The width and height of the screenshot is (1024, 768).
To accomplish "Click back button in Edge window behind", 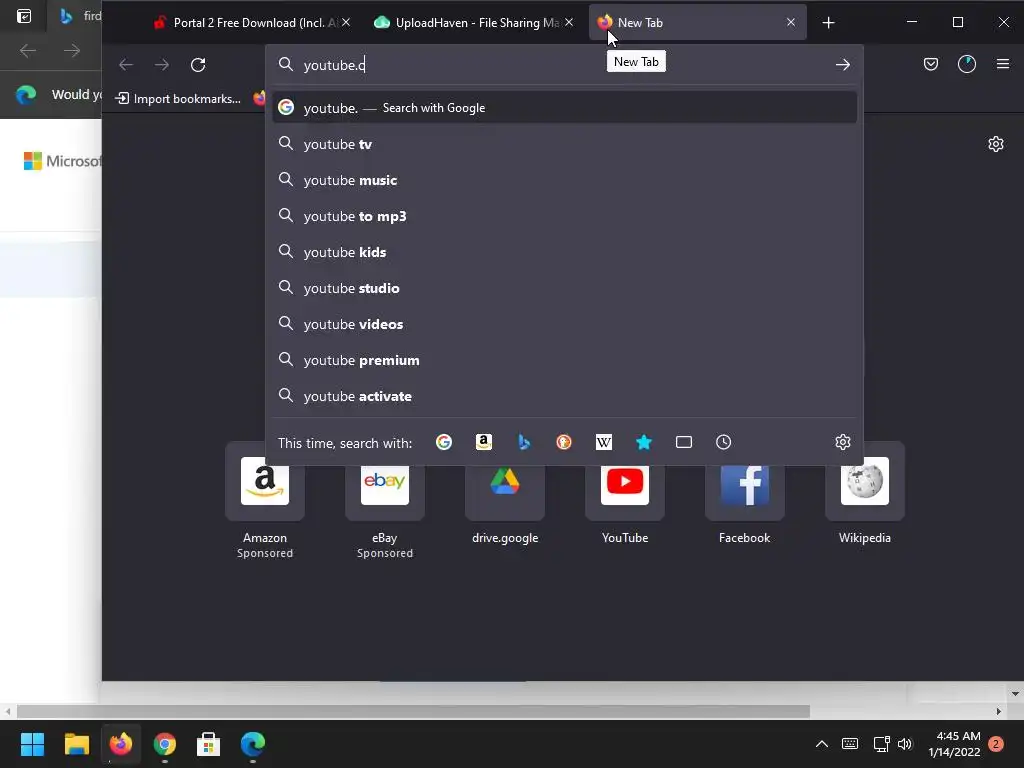I will click(27, 50).
